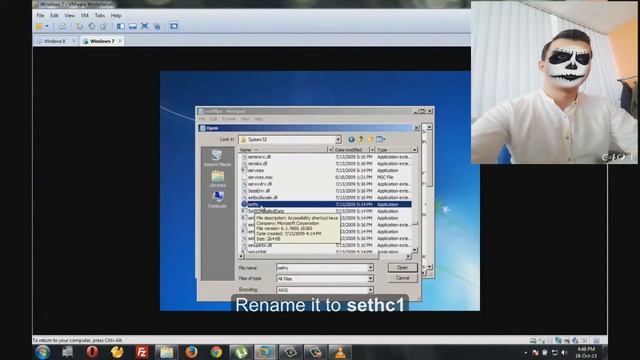Open Firefox from the taskbar

pos(191,352)
